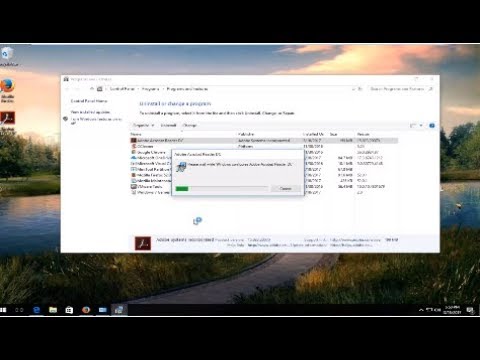The width and height of the screenshot is (480, 360).
Task: Open Task View on the taskbar
Action: click(19, 310)
